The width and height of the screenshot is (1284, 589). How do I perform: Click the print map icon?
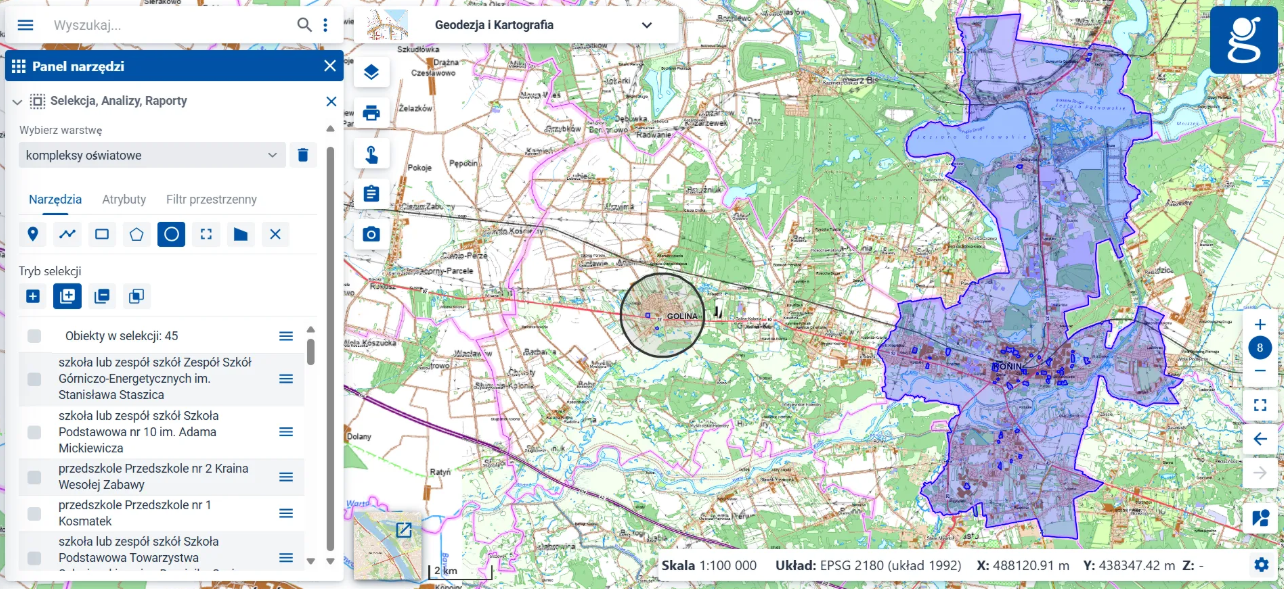371,113
